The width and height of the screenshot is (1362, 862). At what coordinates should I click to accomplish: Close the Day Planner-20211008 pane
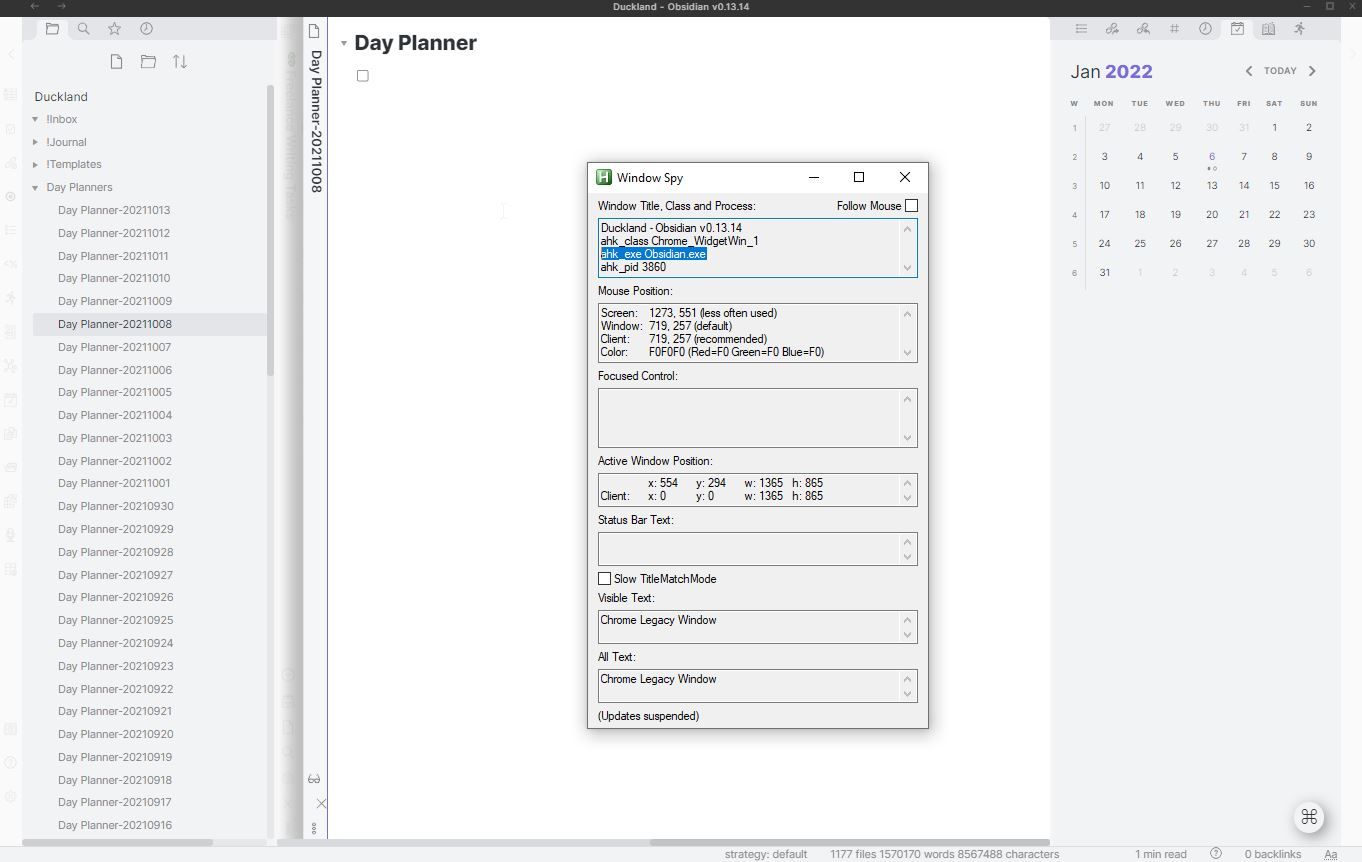(x=321, y=803)
